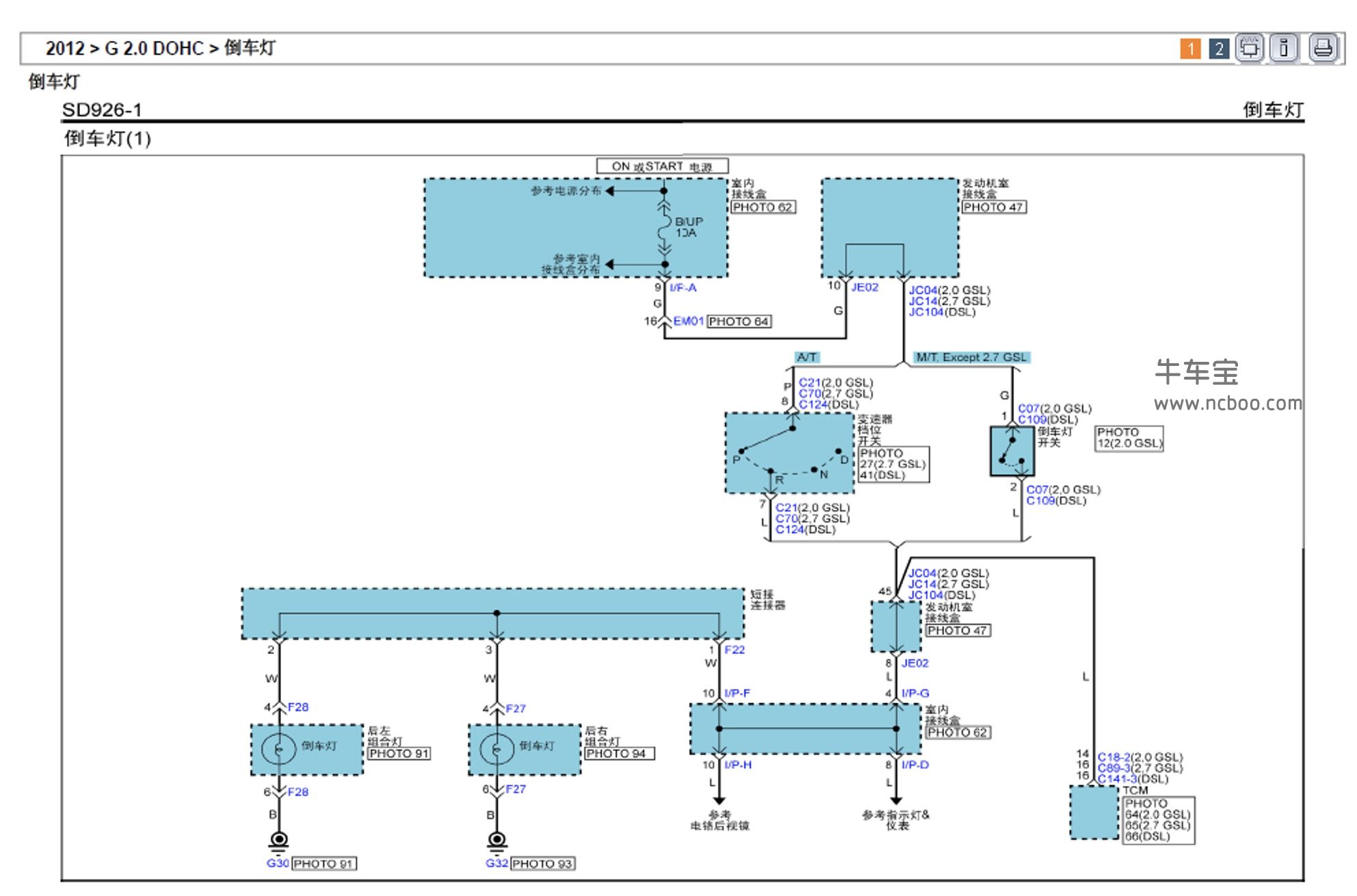Click the ON 或START 电源 label
Screen dimensions: 1357x896
click(662, 167)
